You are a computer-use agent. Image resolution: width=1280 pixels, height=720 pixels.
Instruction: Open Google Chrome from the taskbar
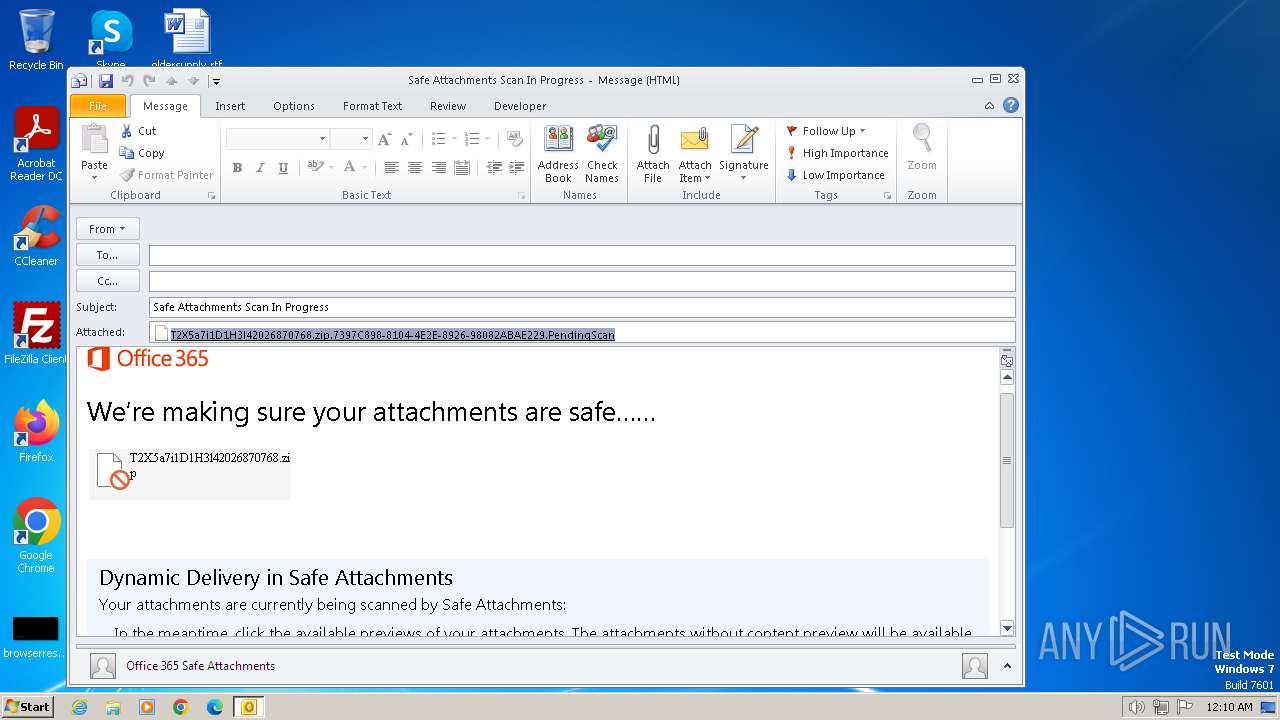pyautogui.click(x=181, y=707)
